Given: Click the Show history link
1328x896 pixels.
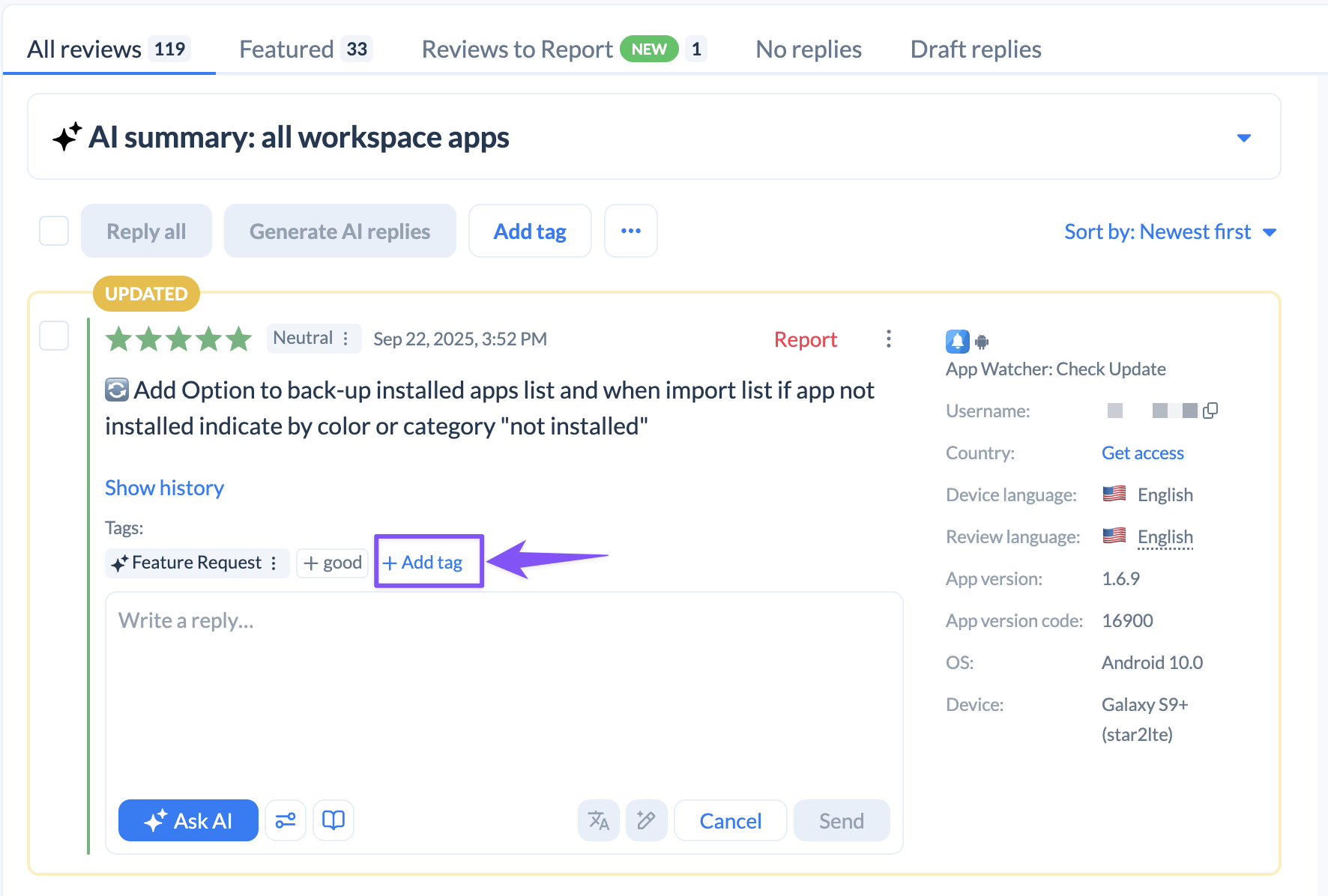Looking at the screenshot, I should (x=164, y=488).
